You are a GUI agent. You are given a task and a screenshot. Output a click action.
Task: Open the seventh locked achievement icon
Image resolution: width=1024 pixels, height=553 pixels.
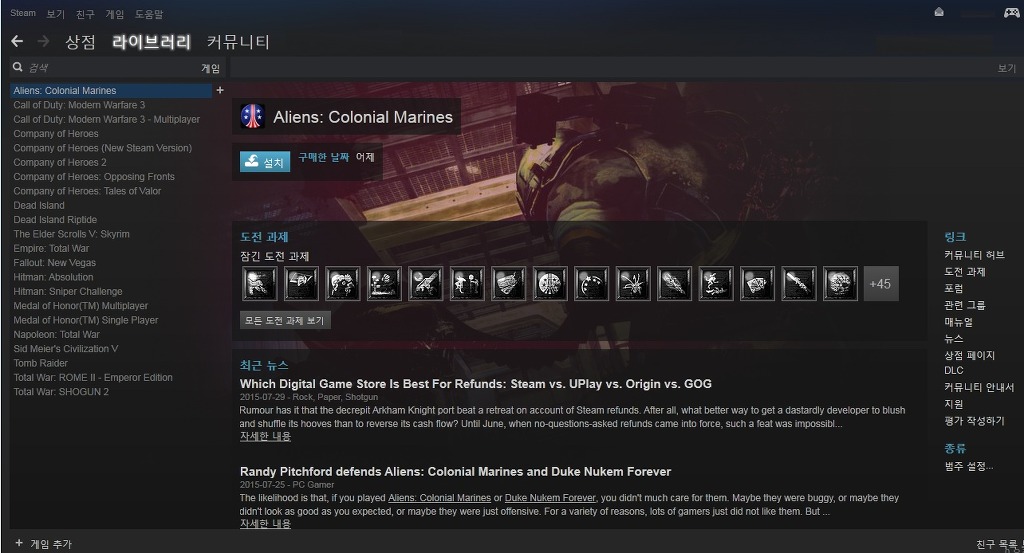tap(508, 283)
